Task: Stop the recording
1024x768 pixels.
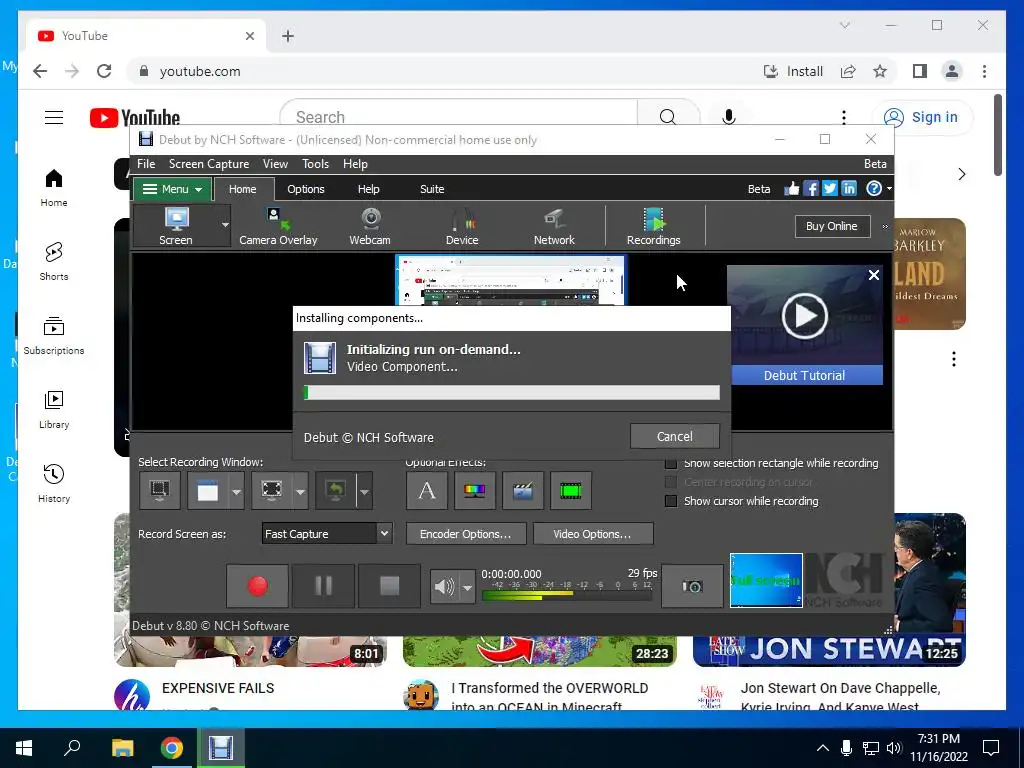Action: [389, 586]
